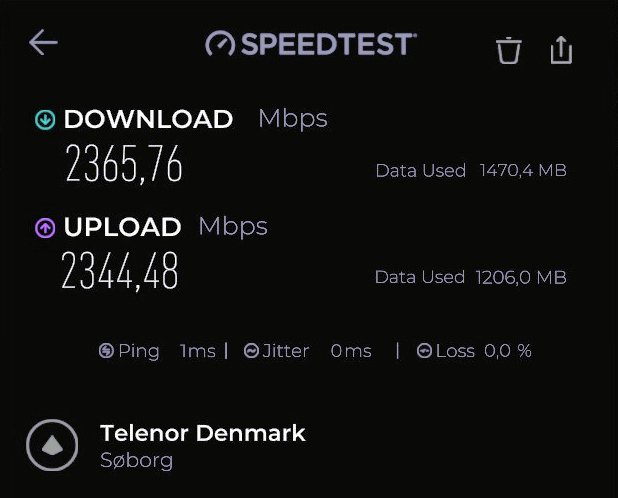Click the Speedtest logo
The image size is (618, 498).
(310, 44)
